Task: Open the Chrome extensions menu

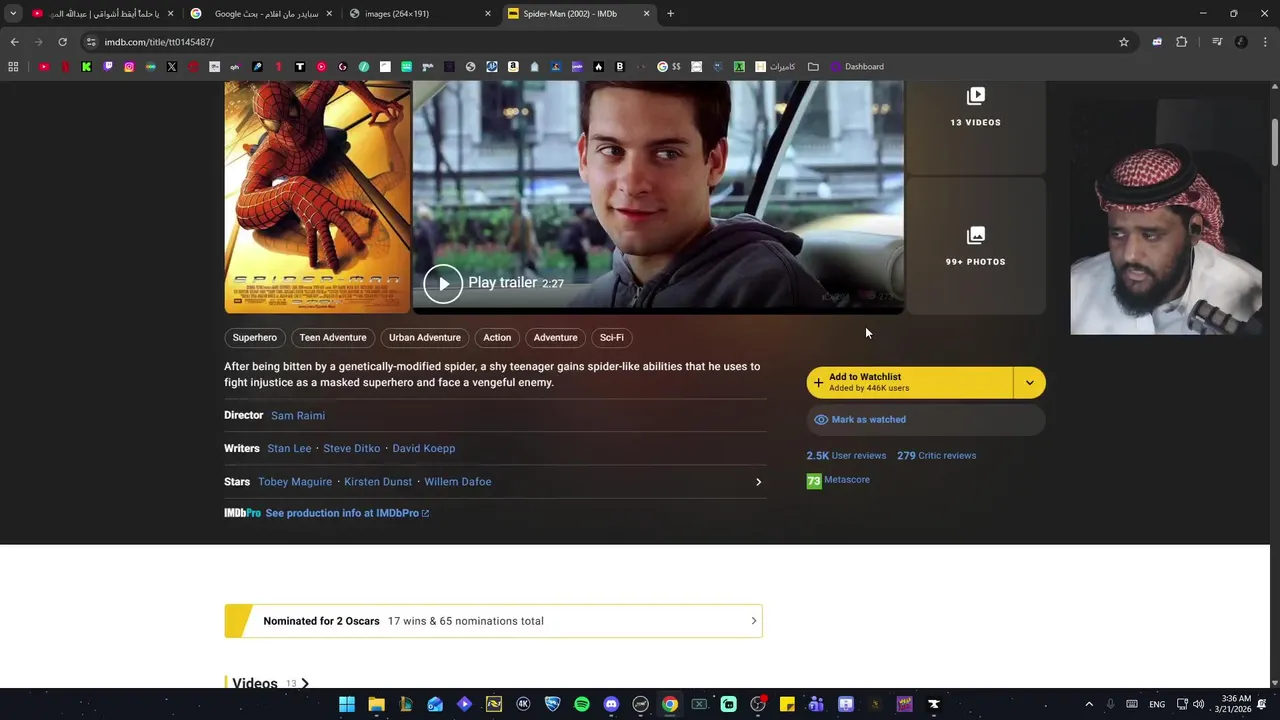Action: [1182, 42]
